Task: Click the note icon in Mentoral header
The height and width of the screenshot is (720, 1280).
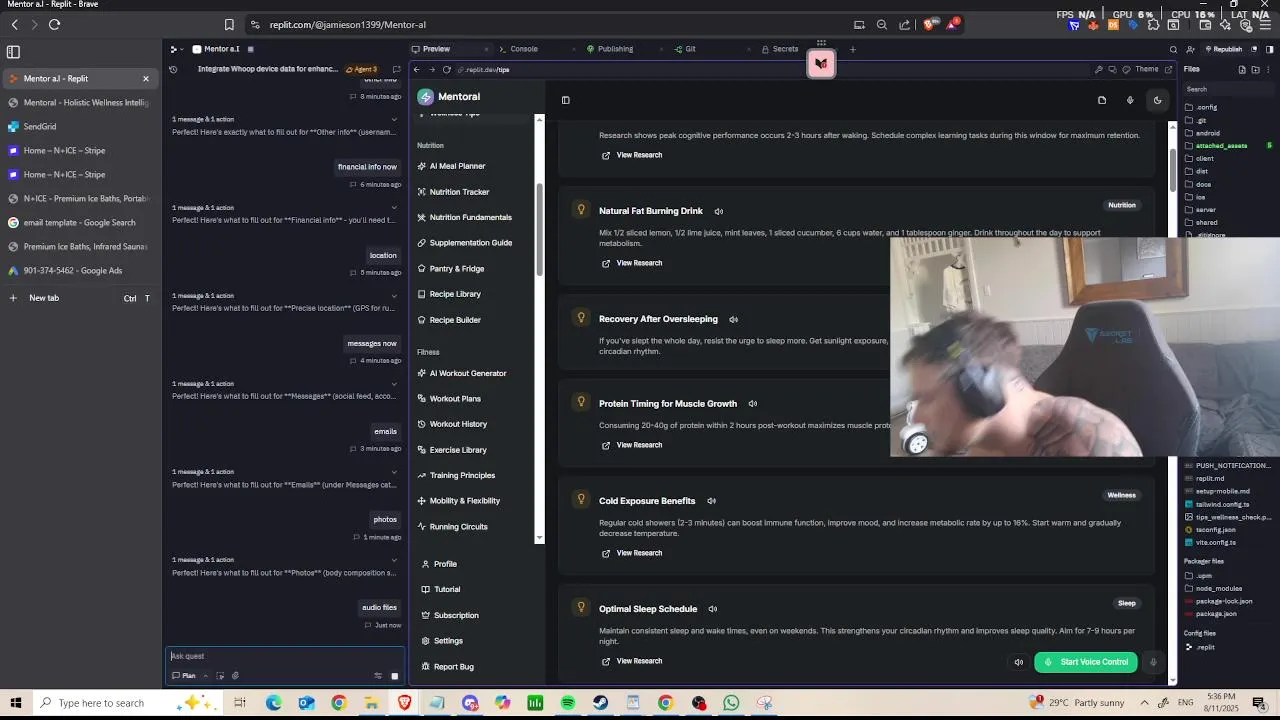Action: 1102,100
